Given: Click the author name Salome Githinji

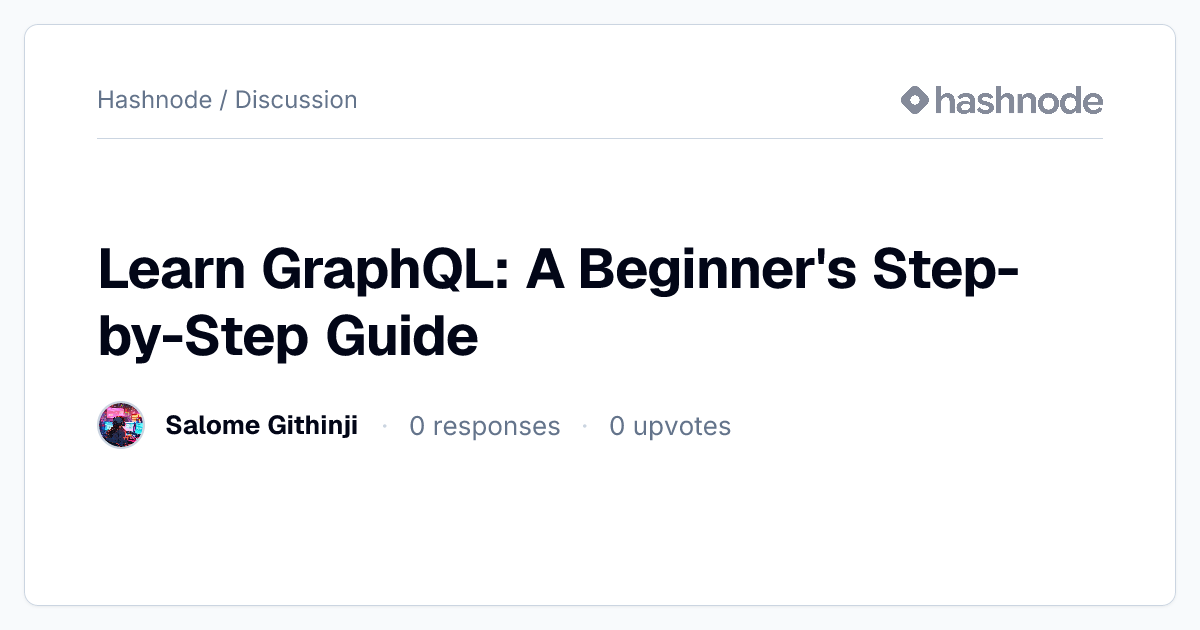Looking at the screenshot, I should point(262,426).
